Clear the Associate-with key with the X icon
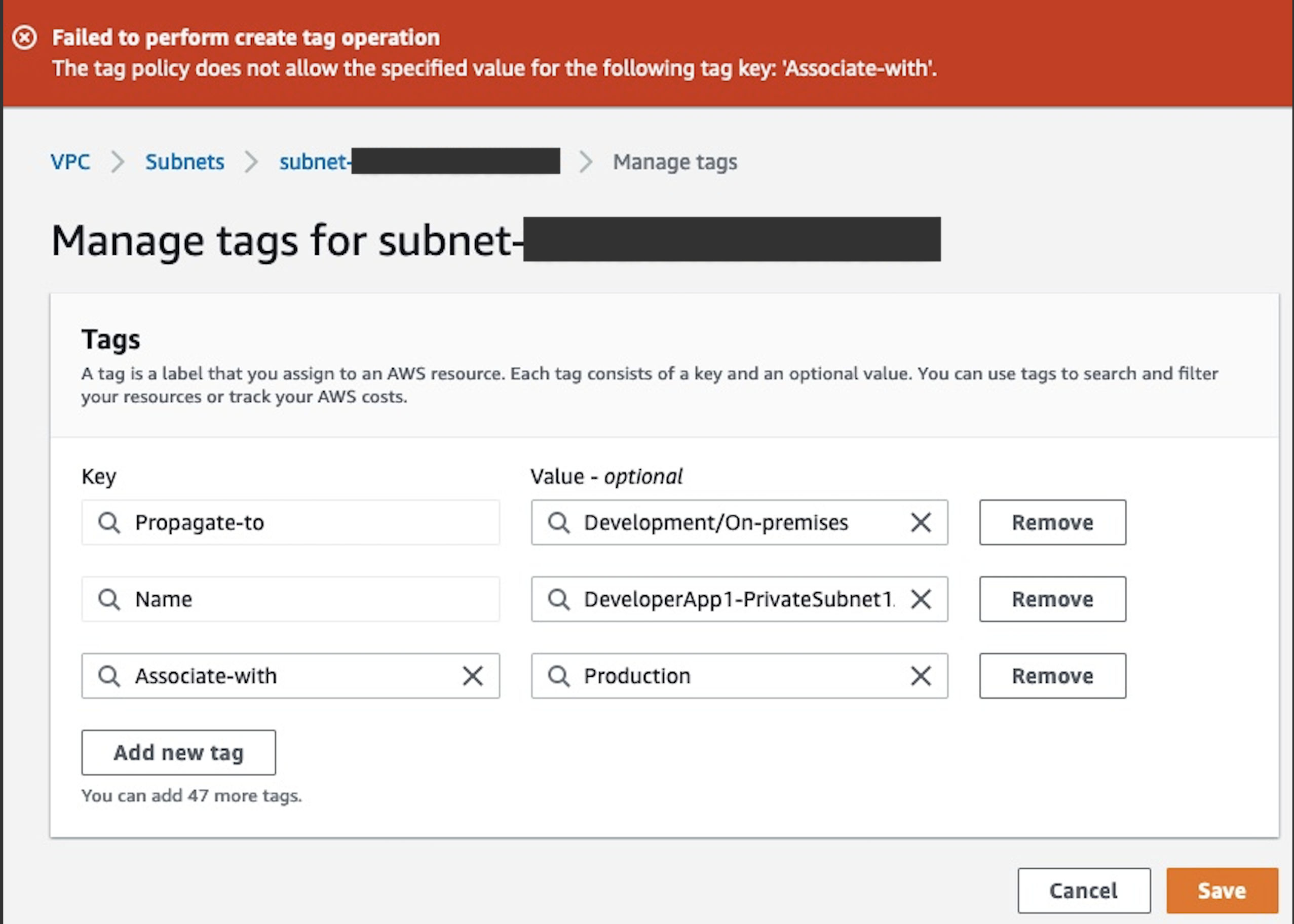 click(x=472, y=676)
